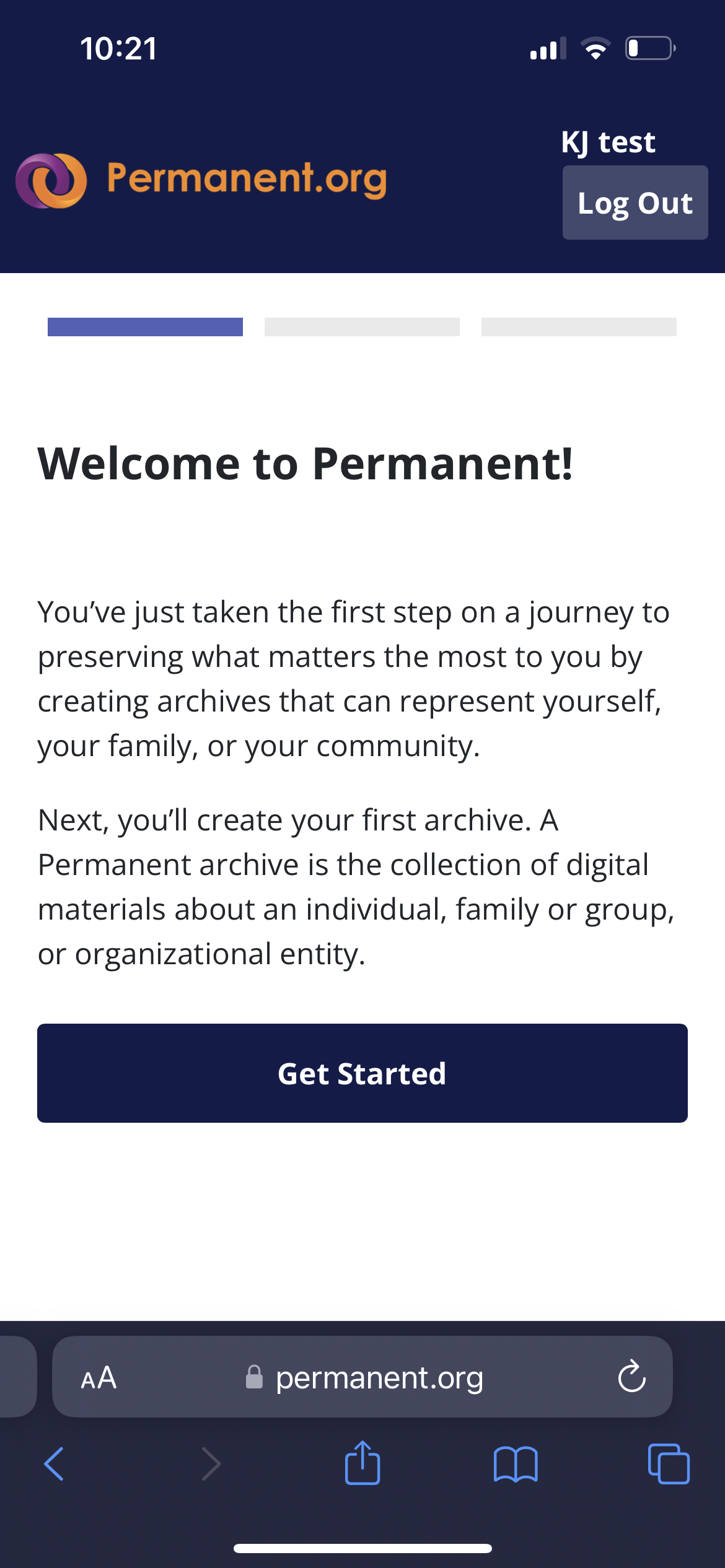The height and width of the screenshot is (1568, 725).
Task: Tap the battery indicator in status bar
Action: pyautogui.click(x=649, y=48)
